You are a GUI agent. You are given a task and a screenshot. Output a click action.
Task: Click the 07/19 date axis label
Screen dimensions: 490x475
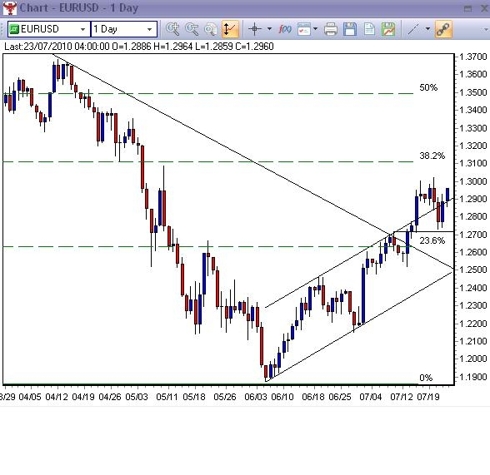coord(428,397)
